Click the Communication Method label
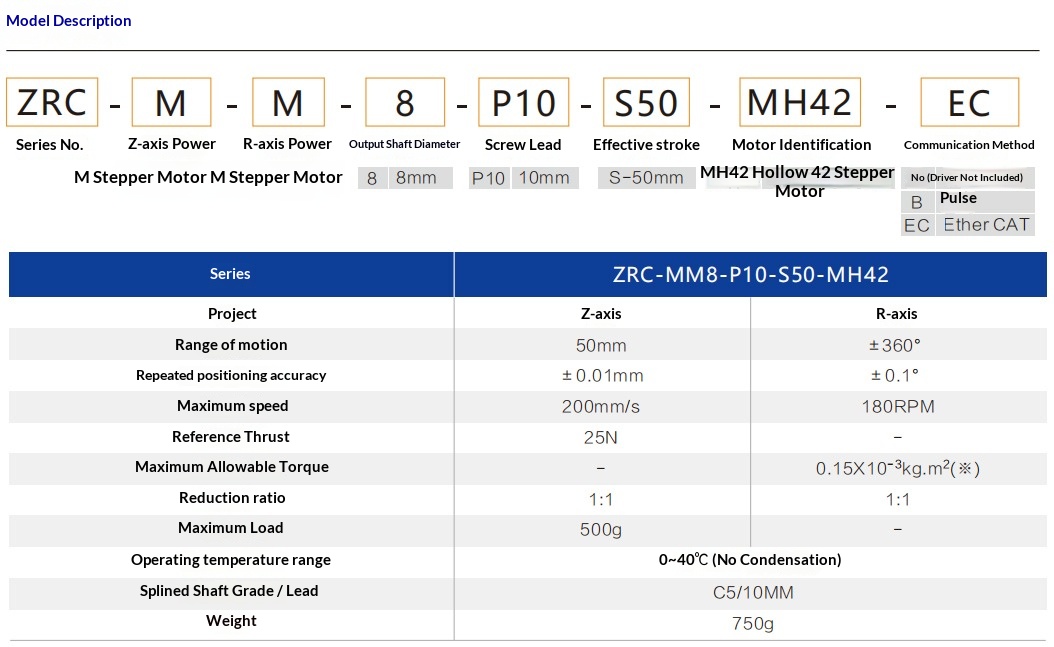1054x647 pixels. [x=969, y=144]
